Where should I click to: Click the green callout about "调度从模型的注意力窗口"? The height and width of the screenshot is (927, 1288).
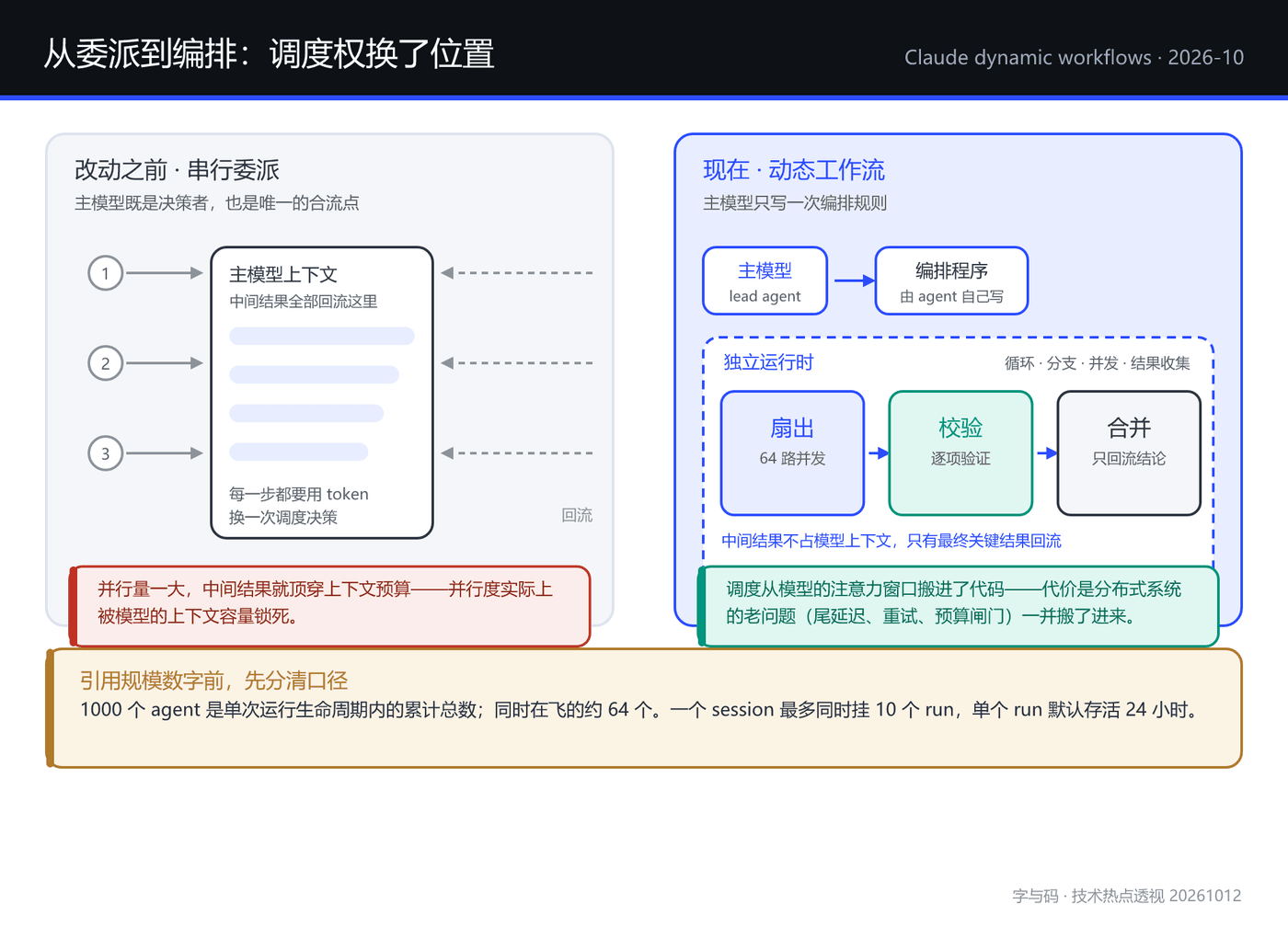click(958, 606)
